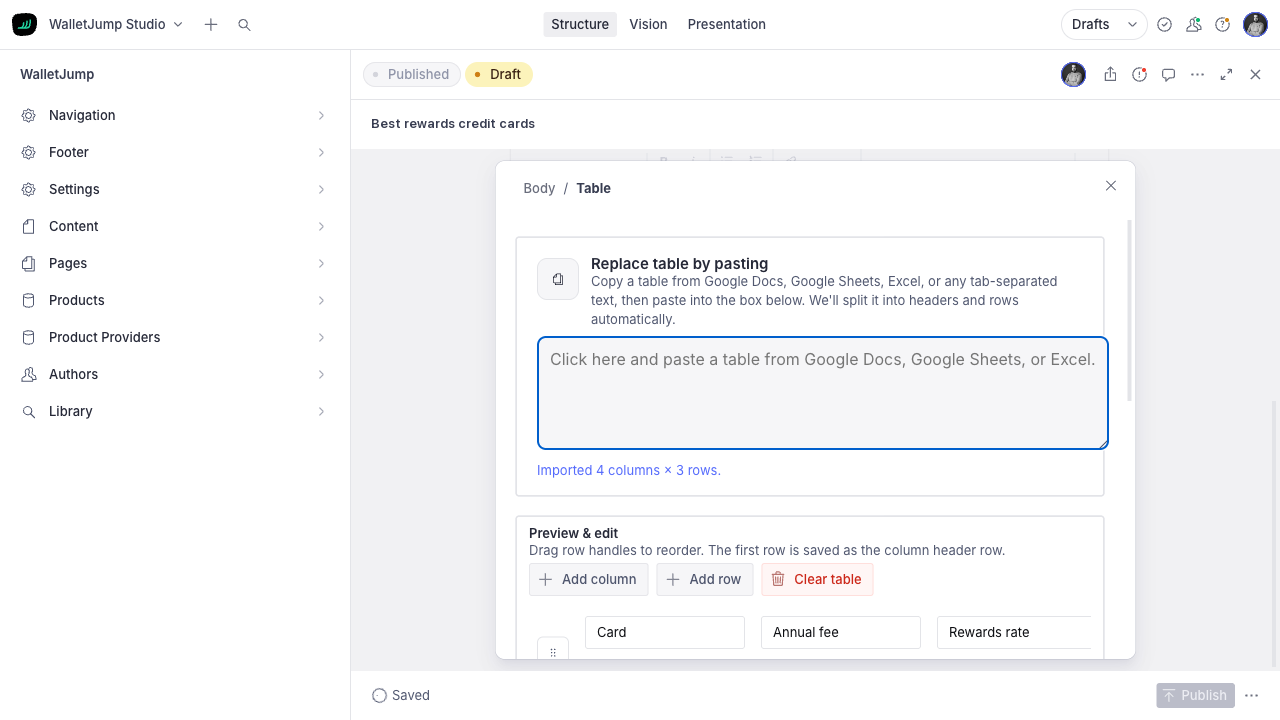Click the plus icon beside WalletJump Studio
1280x720 pixels.
click(211, 25)
